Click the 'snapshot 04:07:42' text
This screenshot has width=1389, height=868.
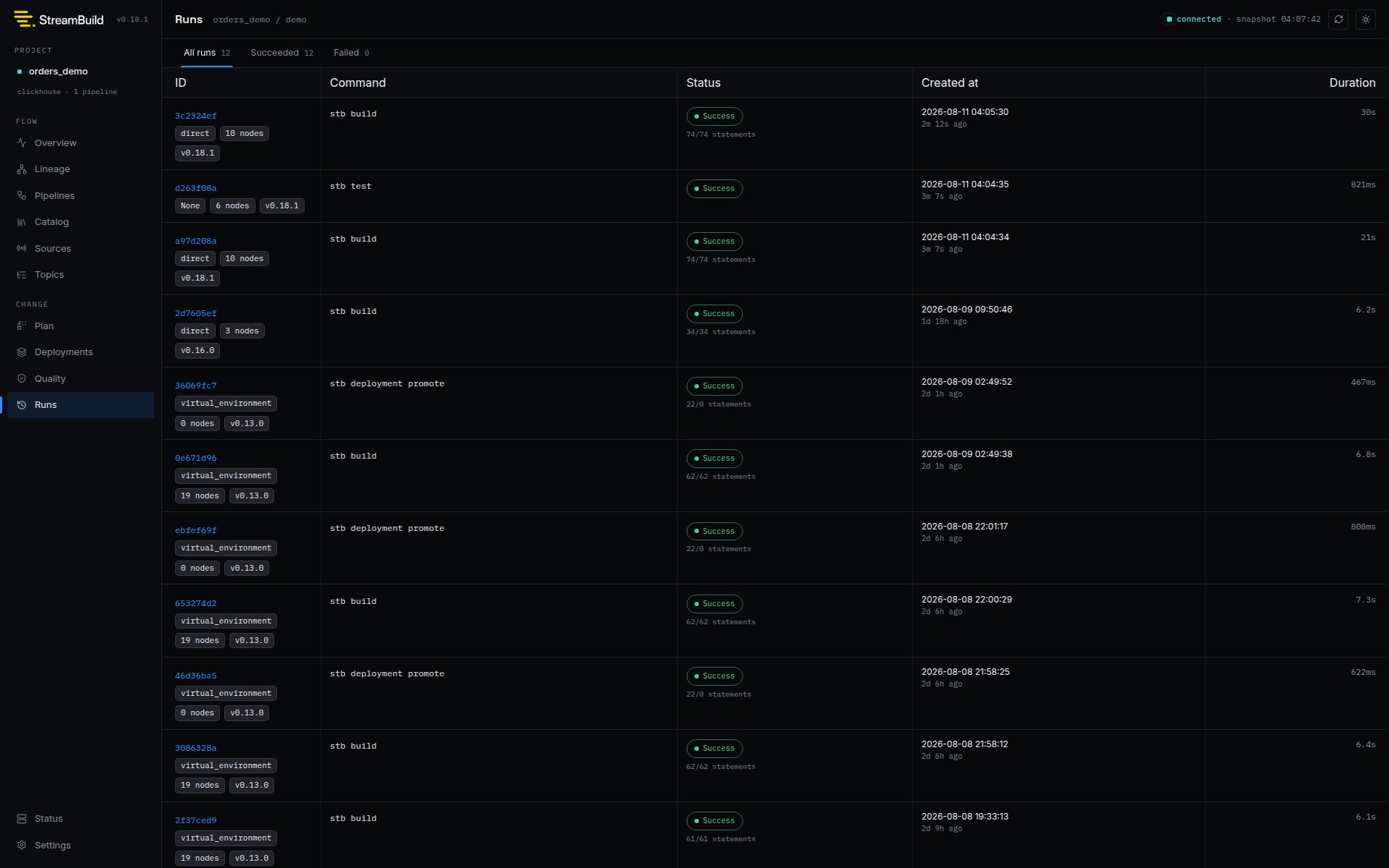[1278, 20]
